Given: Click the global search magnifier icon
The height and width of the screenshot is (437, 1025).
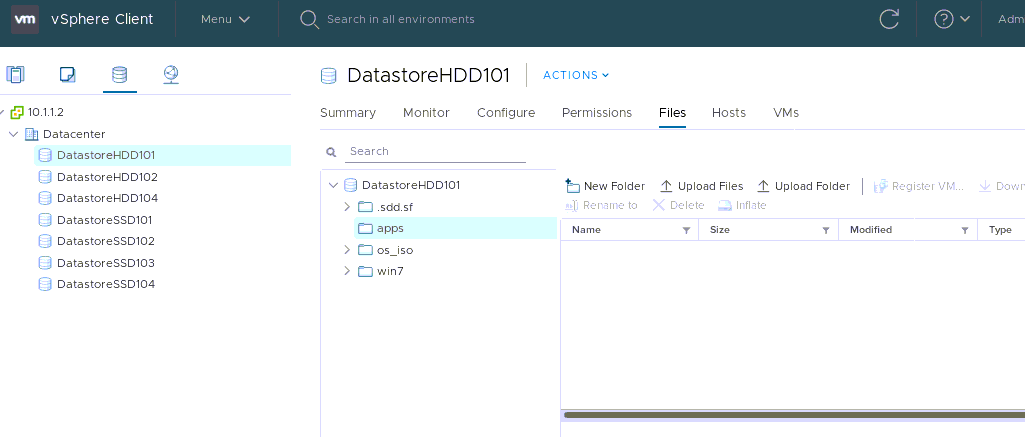Looking at the screenshot, I should click(x=309, y=20).
